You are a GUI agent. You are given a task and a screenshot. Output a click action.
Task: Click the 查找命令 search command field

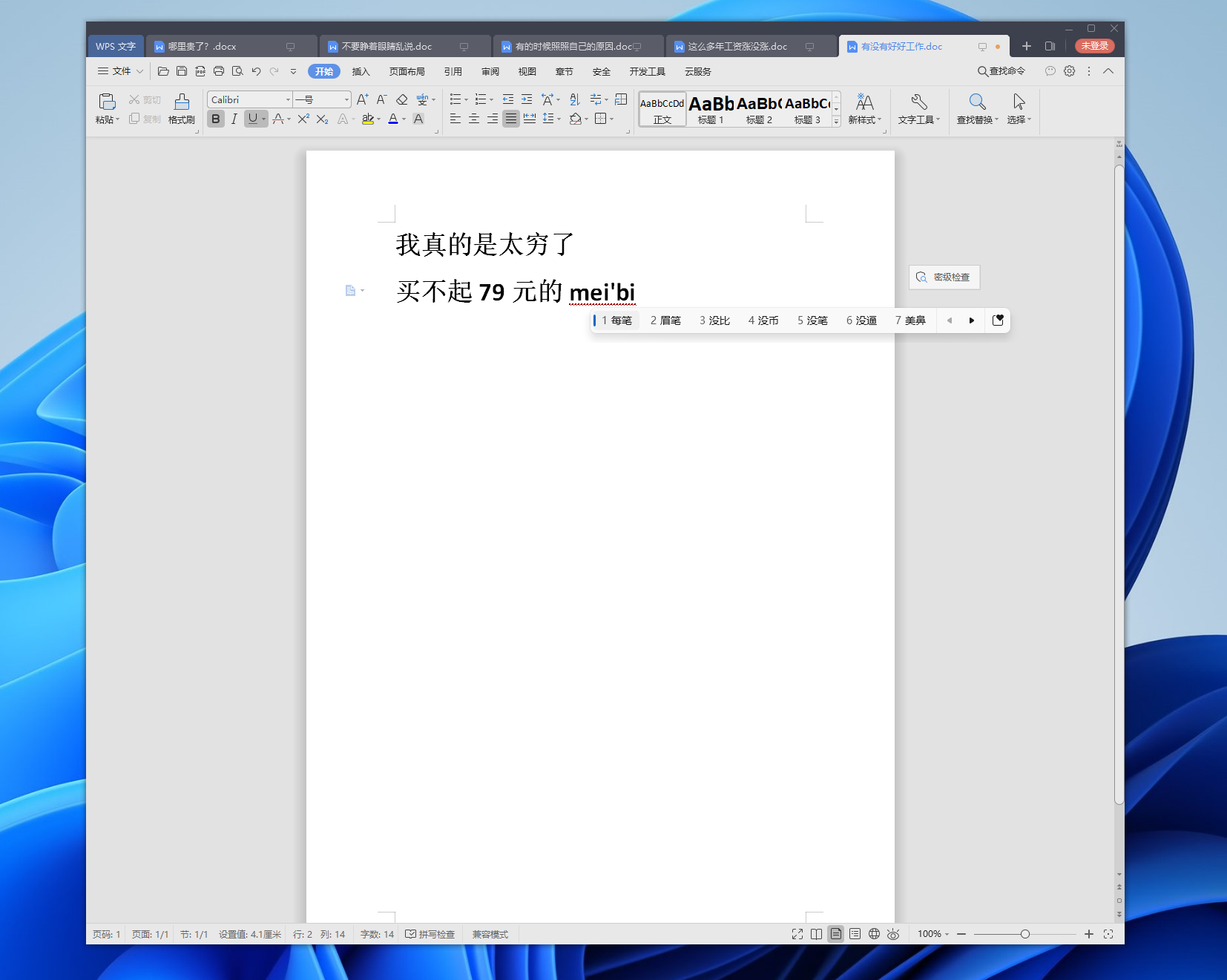[x=1001, y=71]
